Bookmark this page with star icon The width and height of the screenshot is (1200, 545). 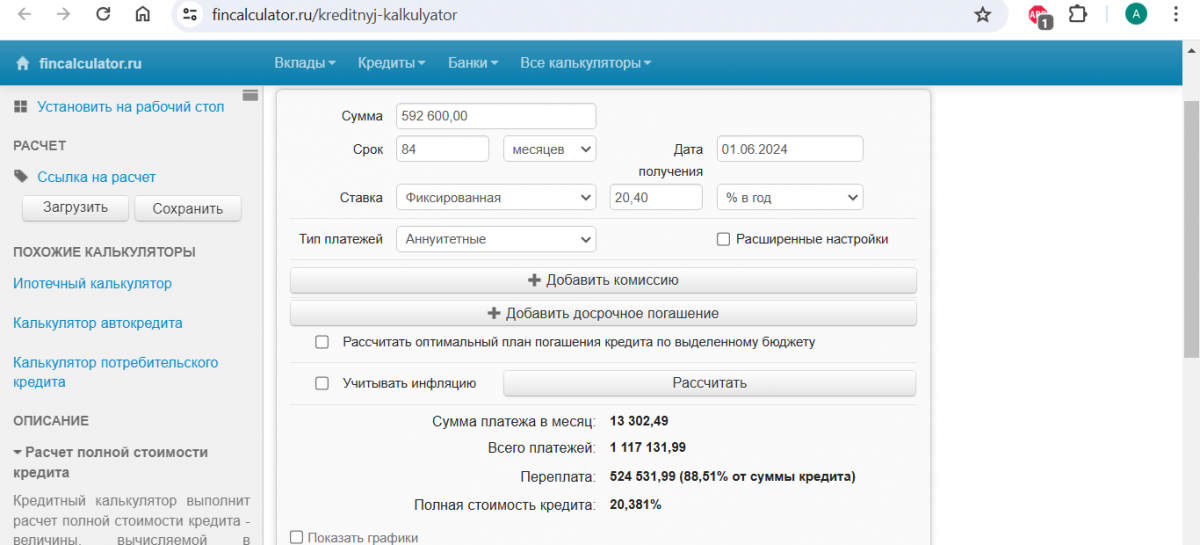(983, 15)
